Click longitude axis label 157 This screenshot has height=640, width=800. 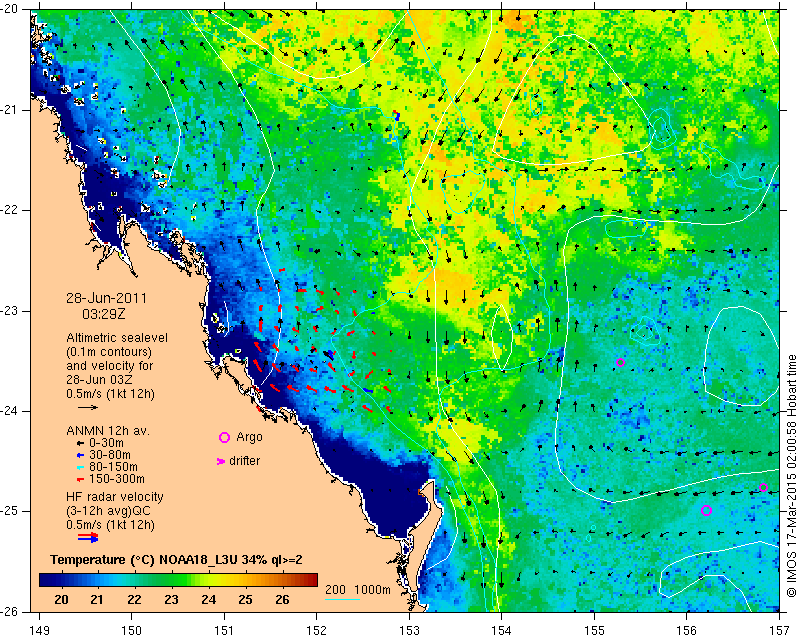click(x=779, y=631)
